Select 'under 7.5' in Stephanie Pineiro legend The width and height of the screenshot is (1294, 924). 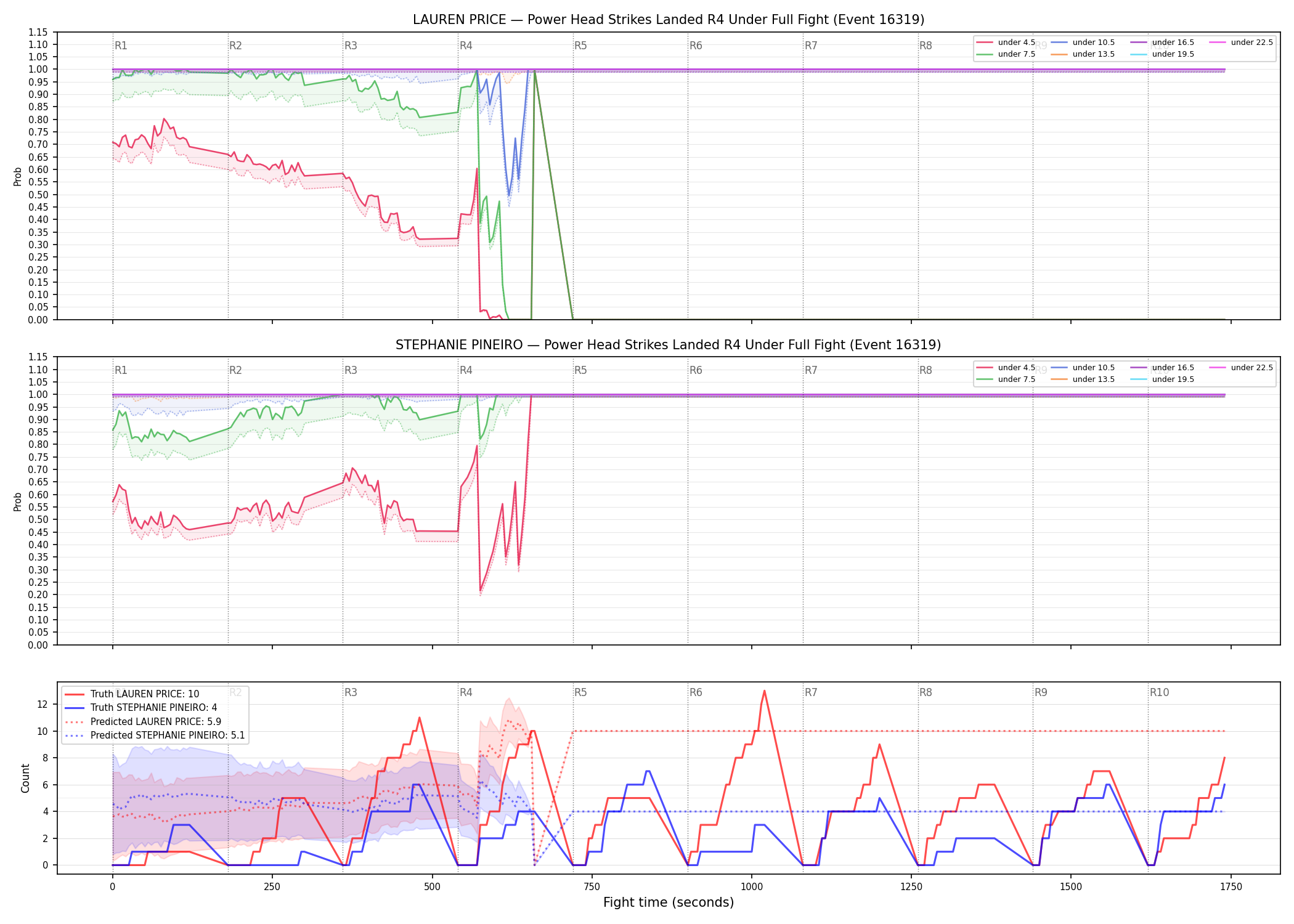tap(1006, 379)
